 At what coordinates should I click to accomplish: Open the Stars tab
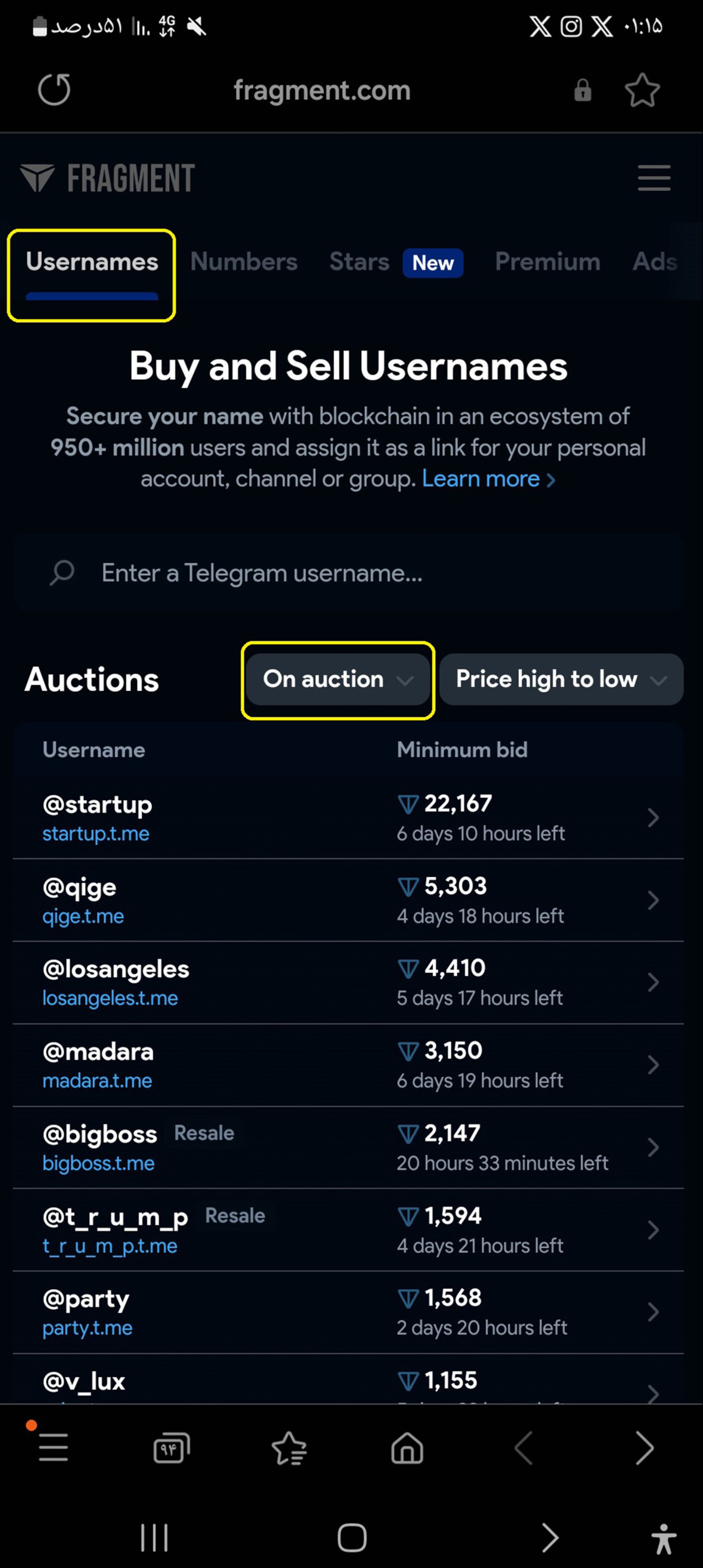359,262
